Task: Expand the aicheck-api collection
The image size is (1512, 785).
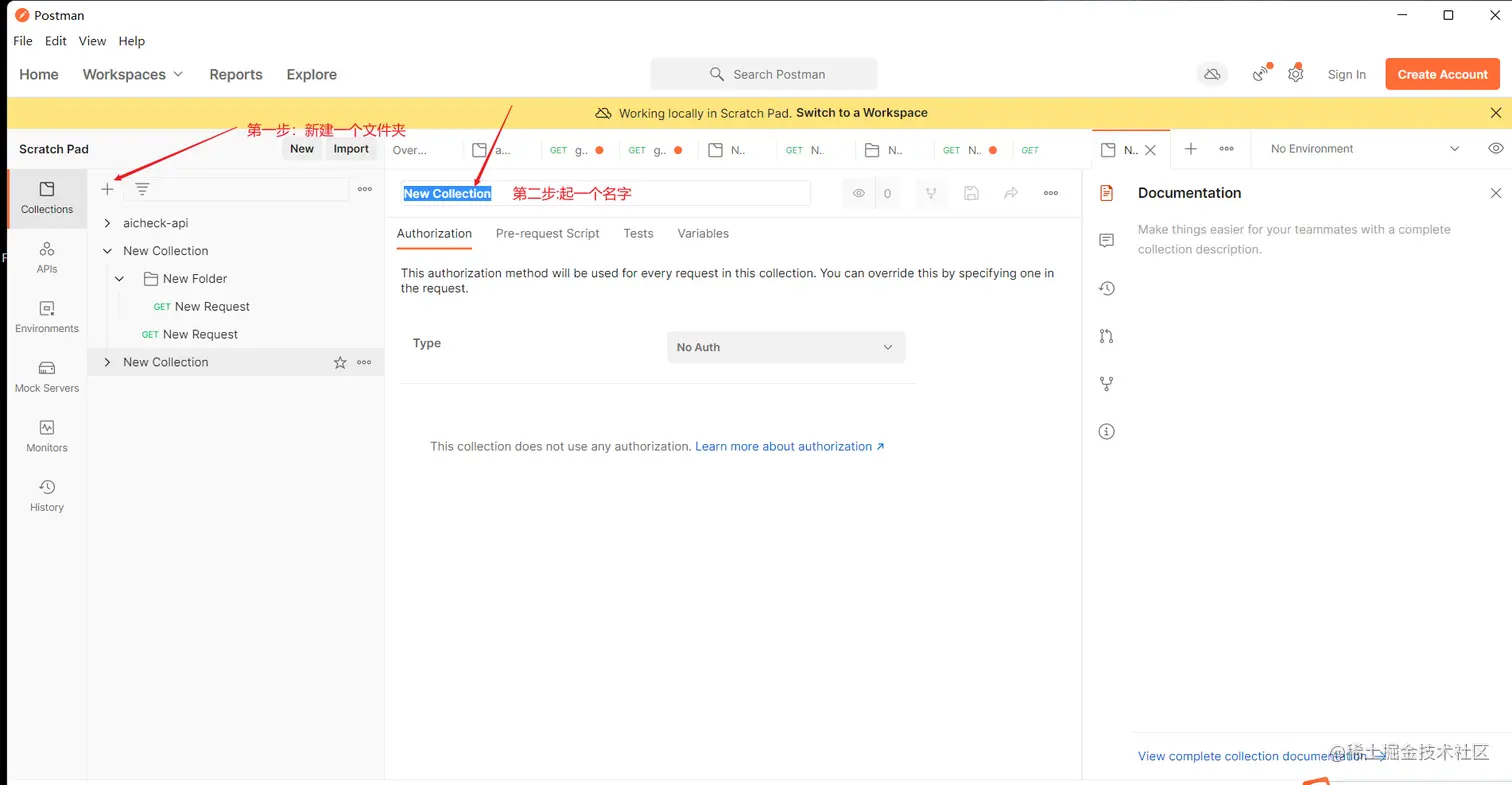Action: click(x=108, y=223)
